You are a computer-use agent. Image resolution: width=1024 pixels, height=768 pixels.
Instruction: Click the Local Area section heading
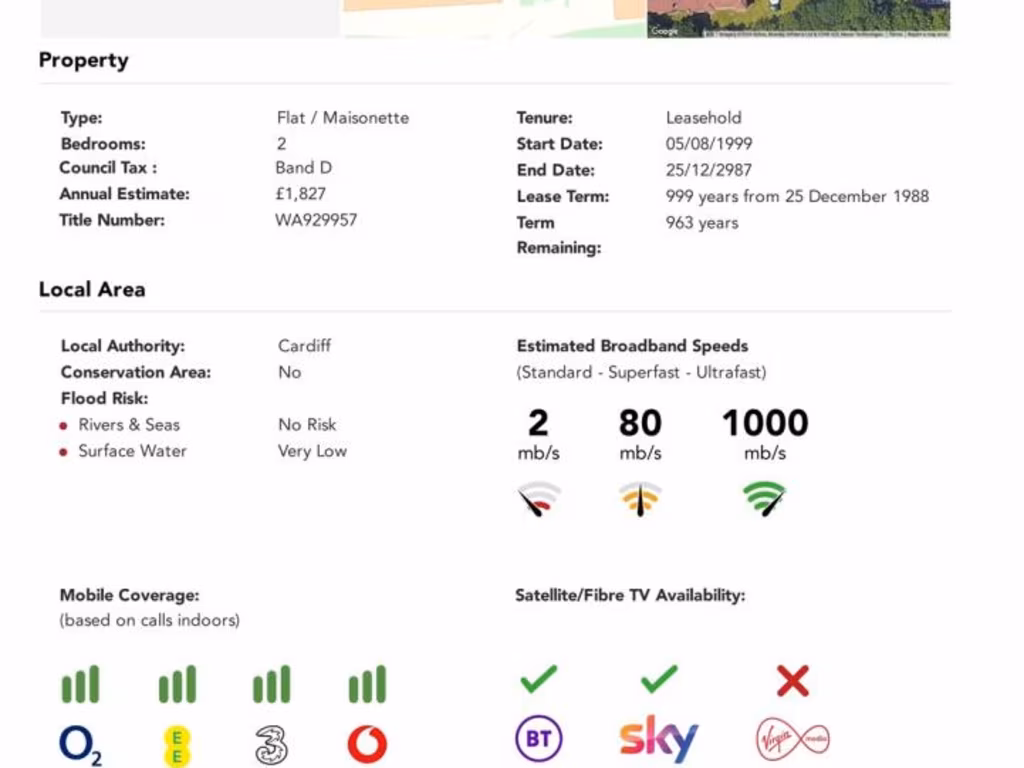tap(92, 289)
